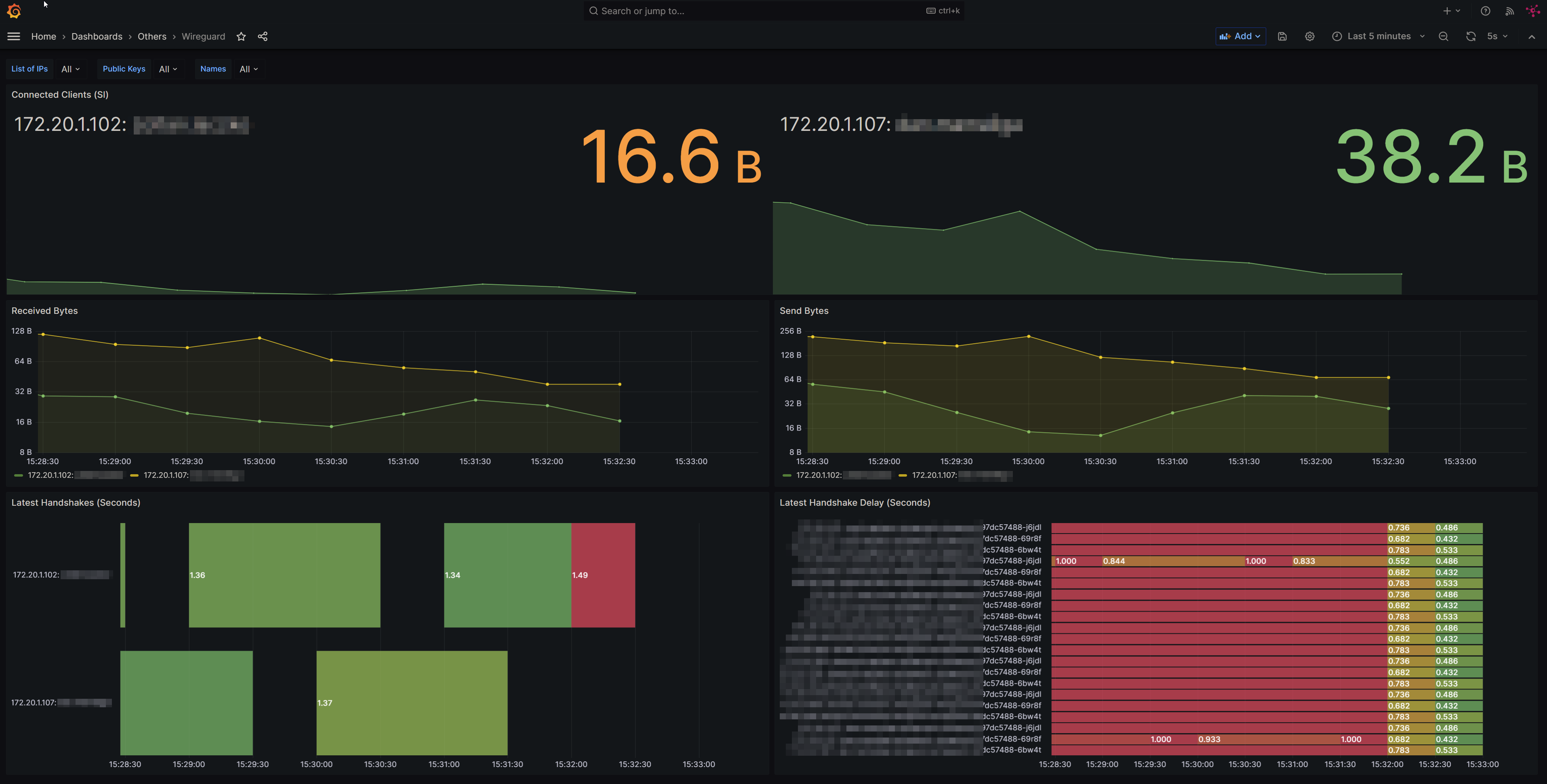Go to Others folder breadcrumb

(x=152, y=37)
